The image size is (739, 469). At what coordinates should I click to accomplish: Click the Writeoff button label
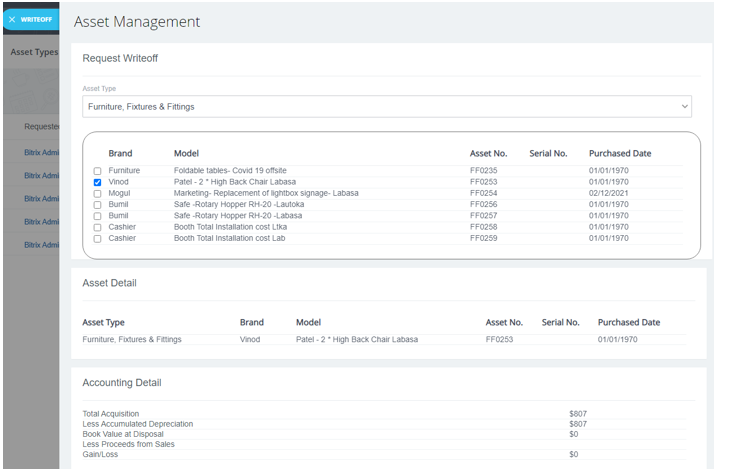pyautogui.click(x=36, y=19)
